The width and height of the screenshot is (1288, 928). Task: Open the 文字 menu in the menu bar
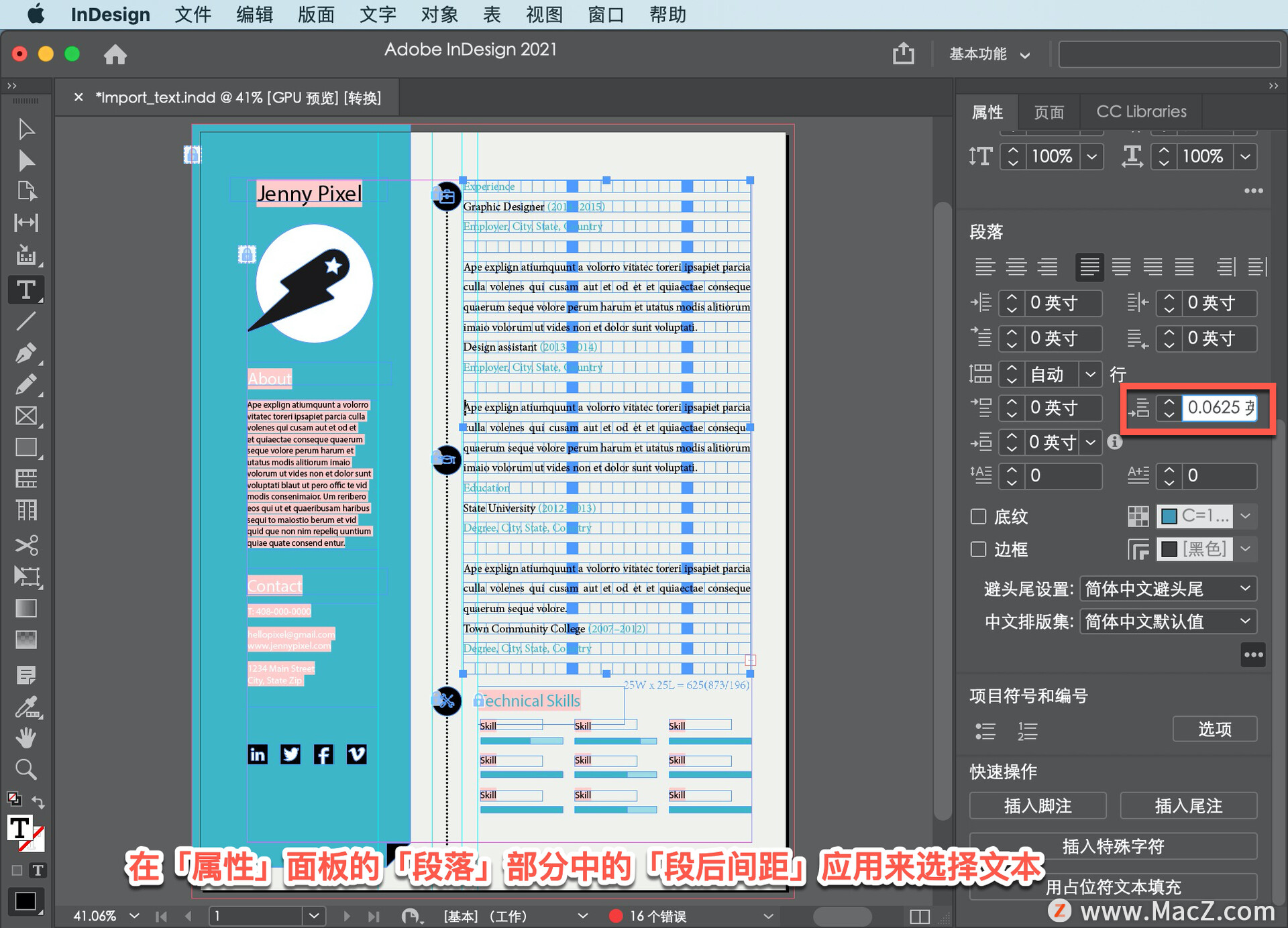coord(377,14)
